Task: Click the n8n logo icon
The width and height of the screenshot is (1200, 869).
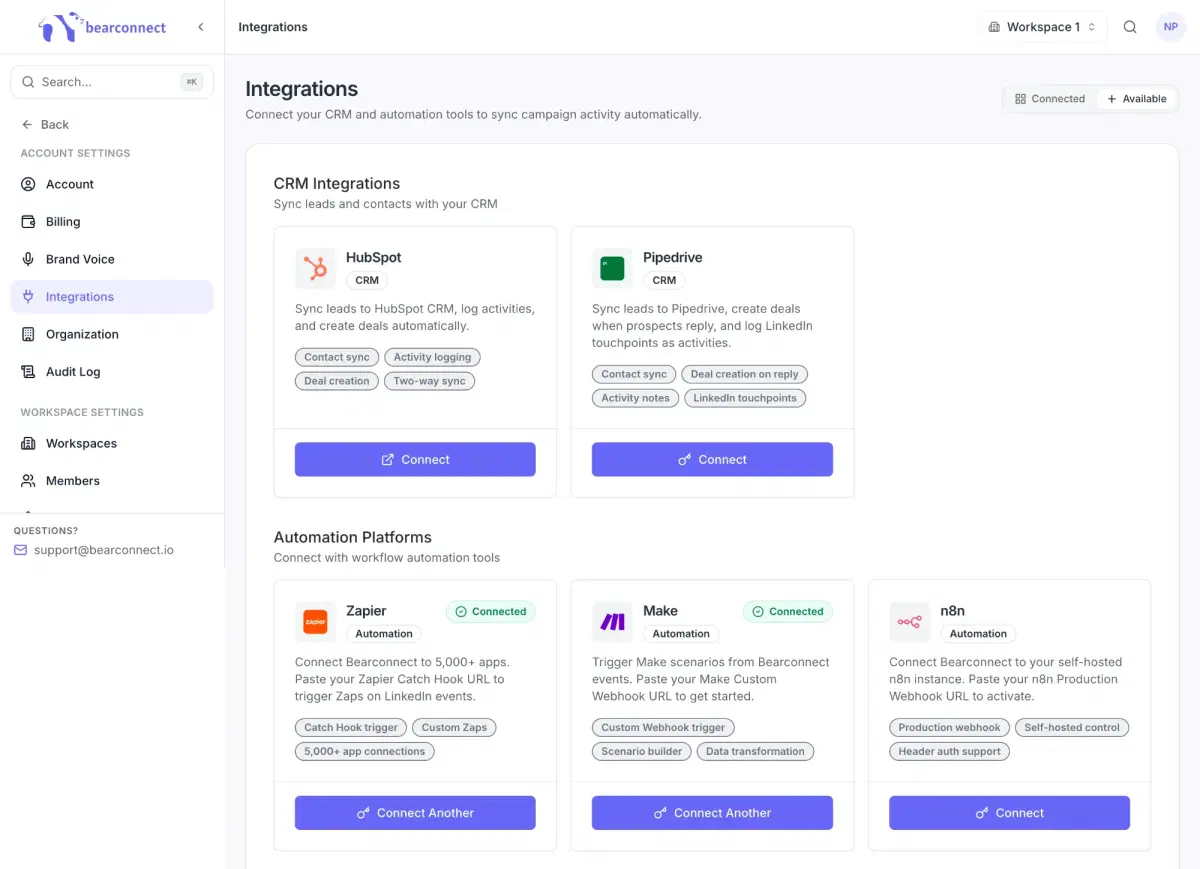Action: [x=909, y=621]
